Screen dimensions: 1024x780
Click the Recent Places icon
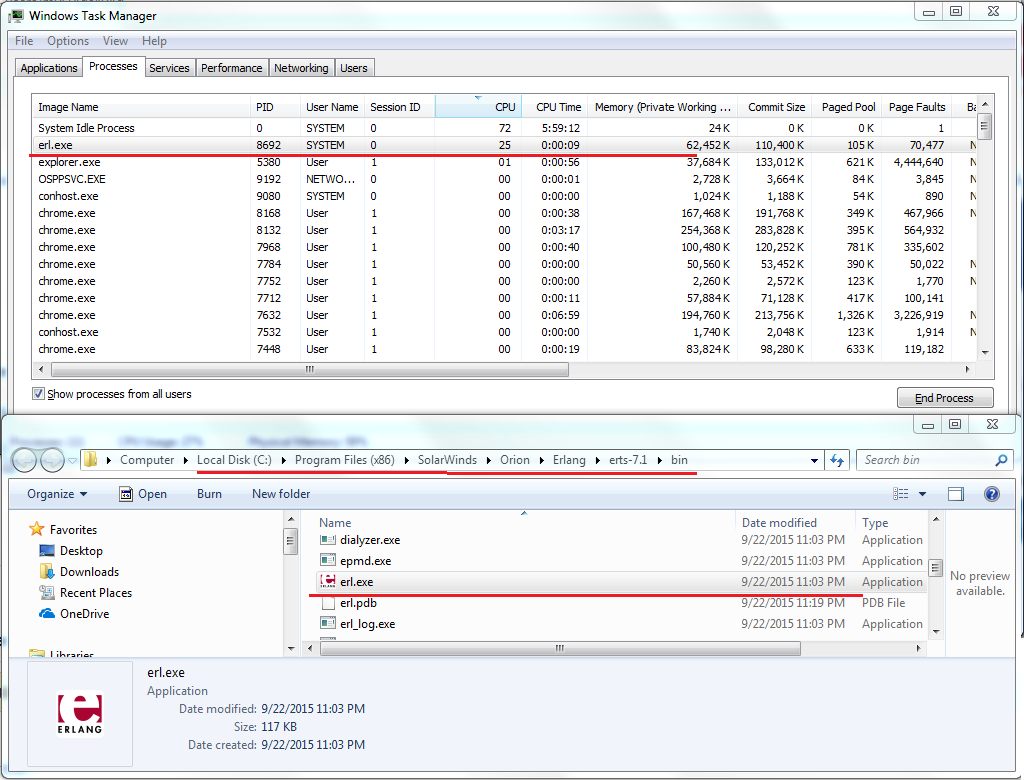[46, 592]
